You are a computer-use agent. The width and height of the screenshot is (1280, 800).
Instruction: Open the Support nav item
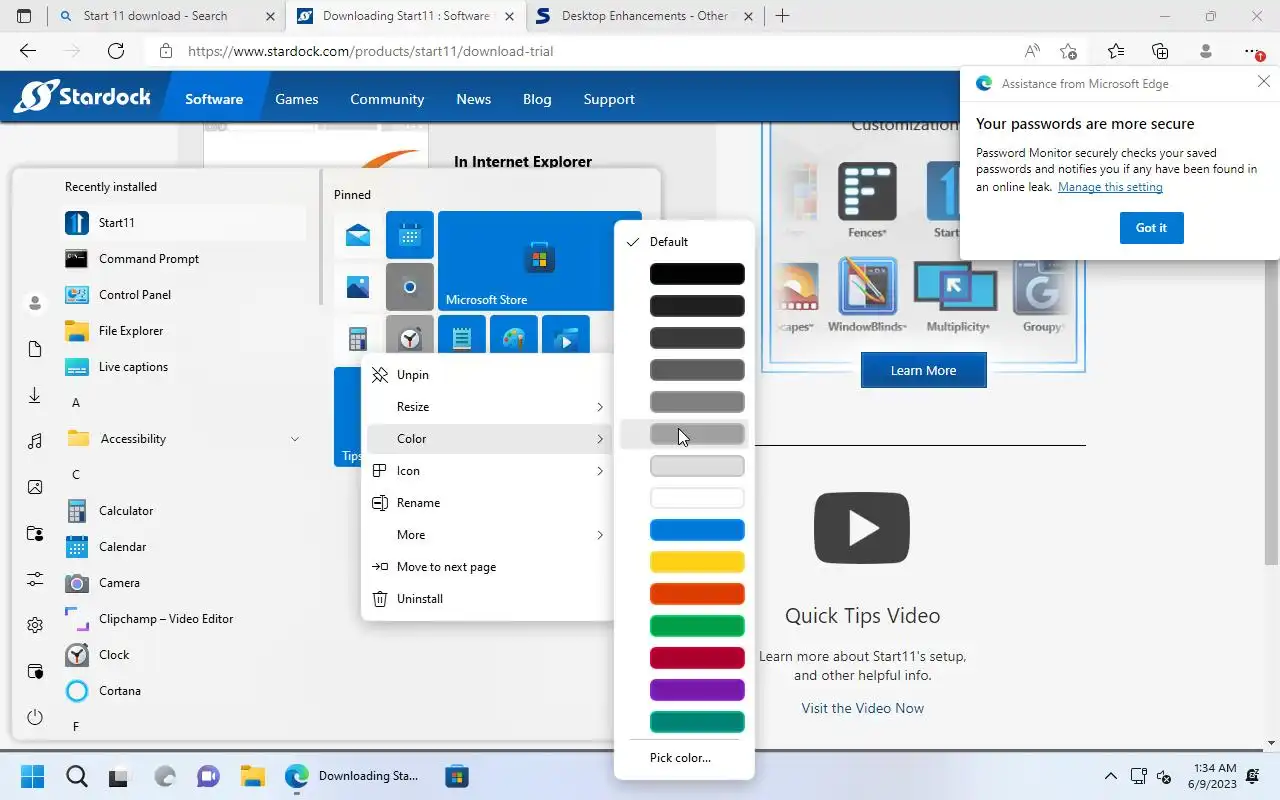pos(609,99)
